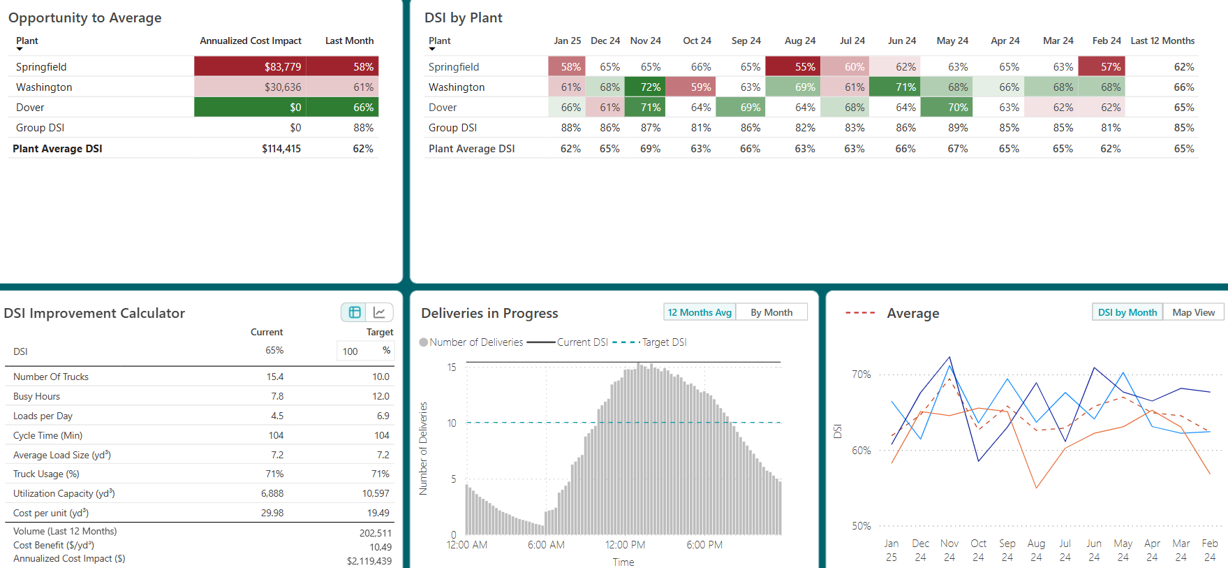The image size is (1228, 568).
Task: Select the By Month toggle
Action: click(x=771, y=313)
